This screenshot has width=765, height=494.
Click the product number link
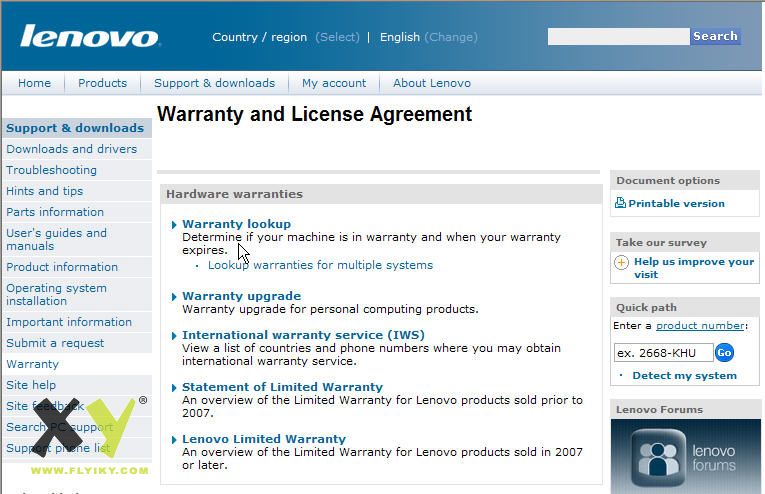(700, 326)
